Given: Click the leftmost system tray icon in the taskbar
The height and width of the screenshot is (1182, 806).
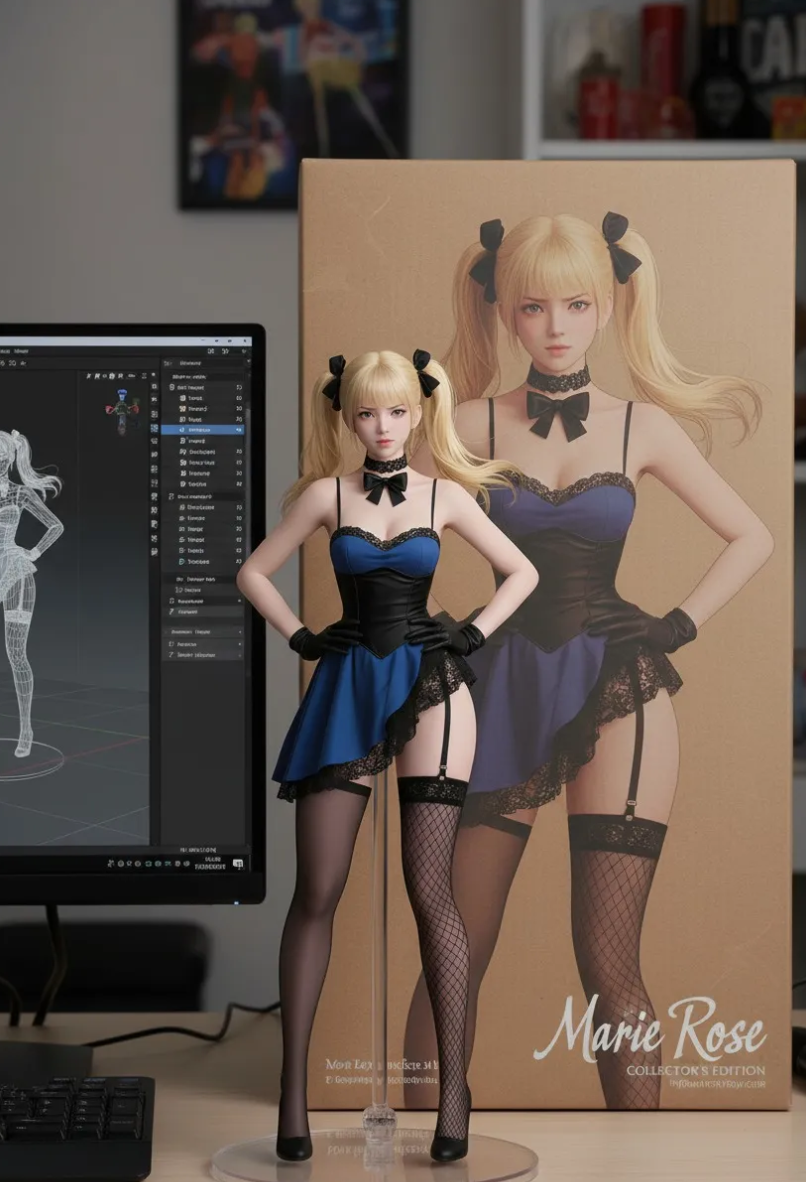Looking at the screenshot, I should pyautogui.click(x=109, y=863).
